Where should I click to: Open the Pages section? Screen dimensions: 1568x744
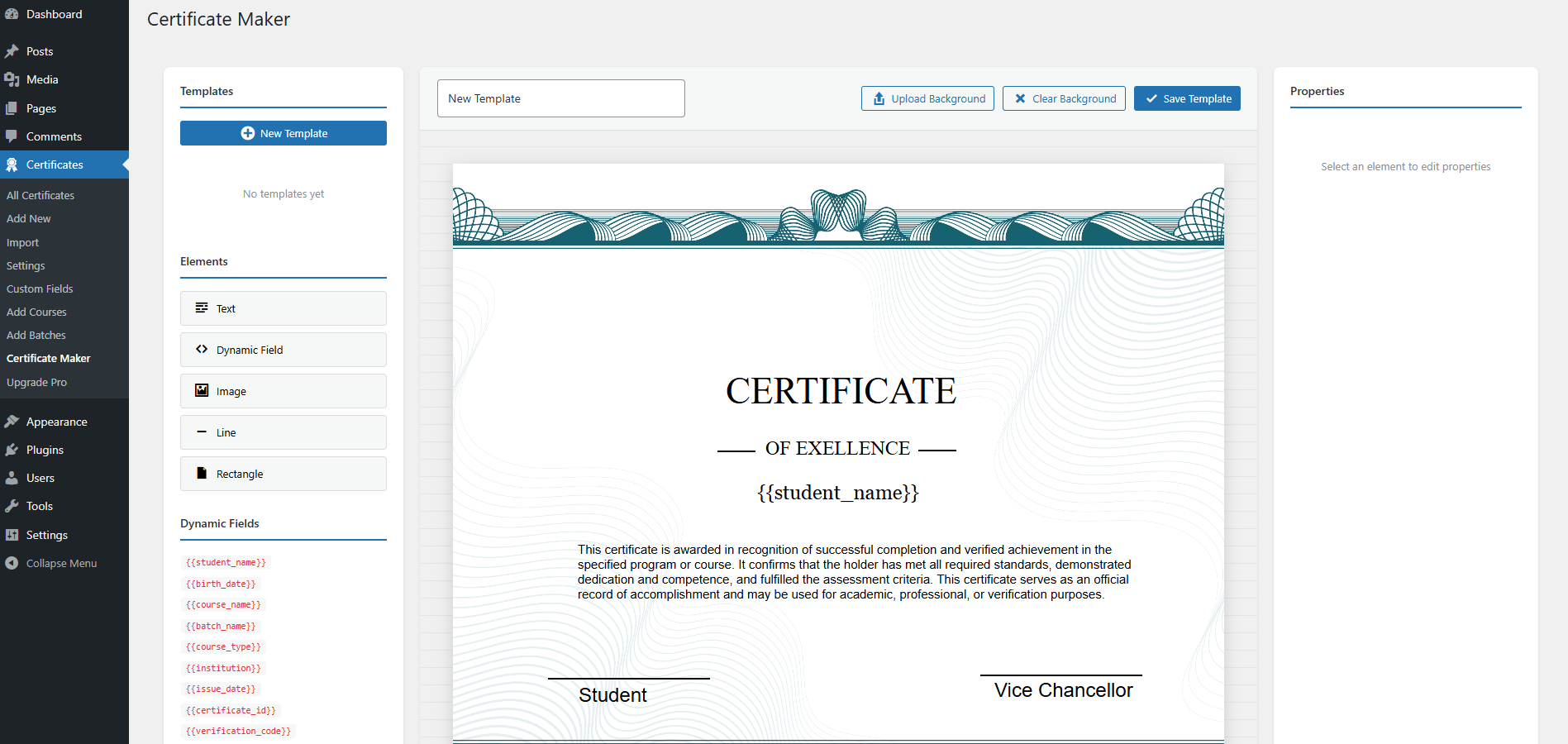click(42, 108)
